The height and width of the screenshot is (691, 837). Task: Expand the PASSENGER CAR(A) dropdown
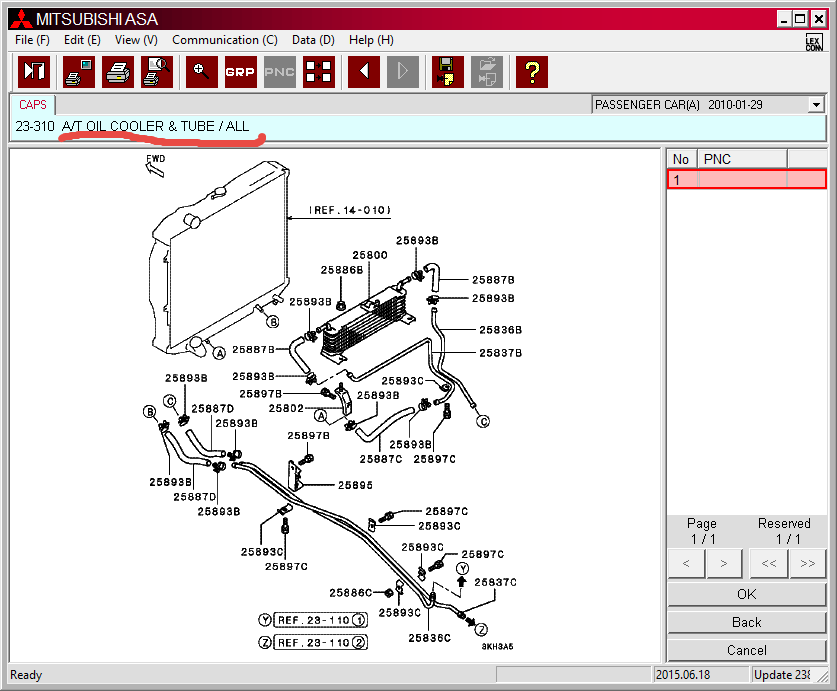(816, 104)
